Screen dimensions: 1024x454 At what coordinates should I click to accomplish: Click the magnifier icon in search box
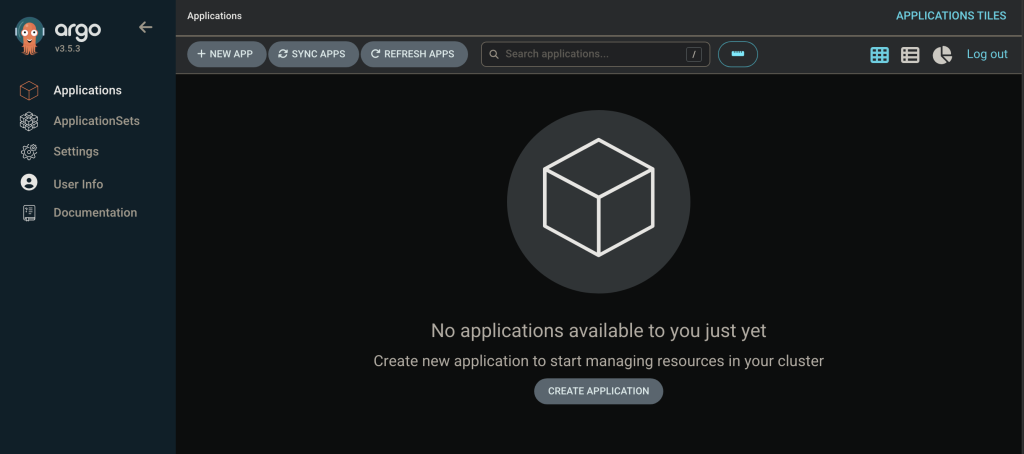494,54
